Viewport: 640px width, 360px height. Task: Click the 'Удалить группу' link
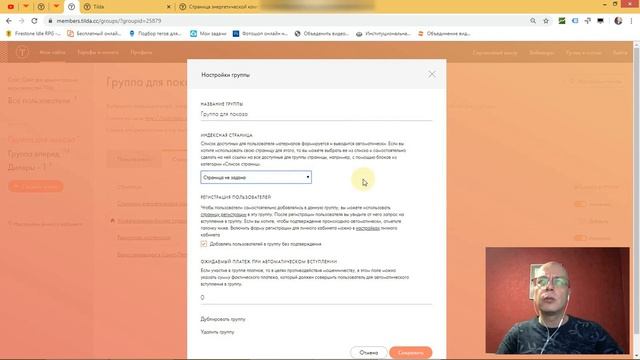[217, 332]
